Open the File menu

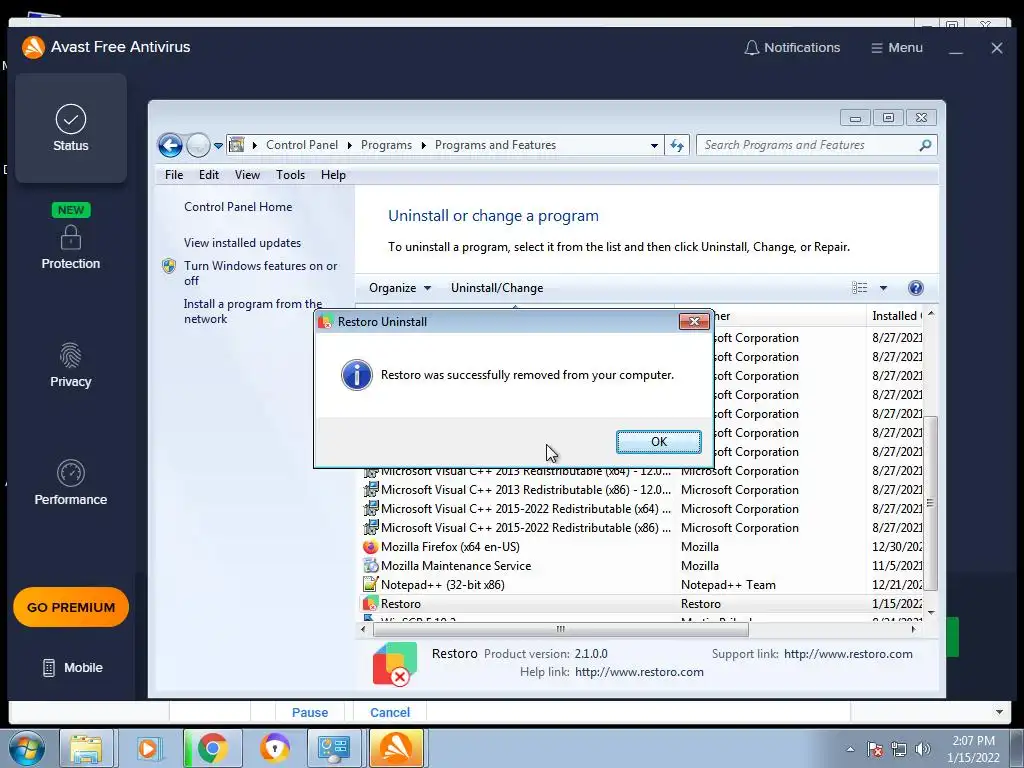pyautogui.click(x=174, y=174)
